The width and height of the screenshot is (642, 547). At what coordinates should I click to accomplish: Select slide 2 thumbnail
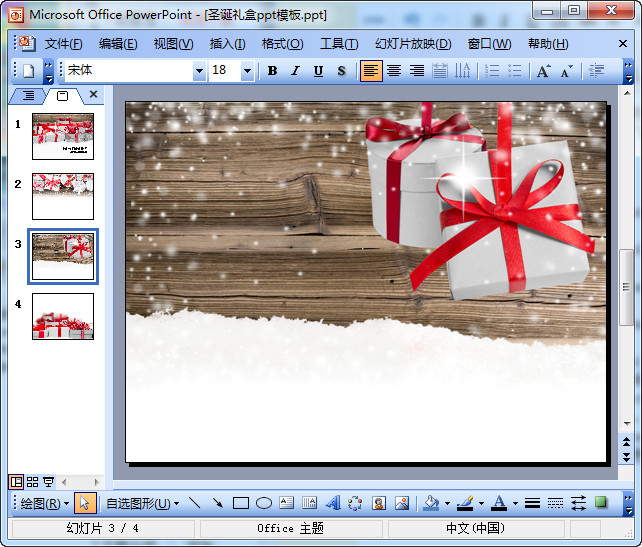(63, 196)
